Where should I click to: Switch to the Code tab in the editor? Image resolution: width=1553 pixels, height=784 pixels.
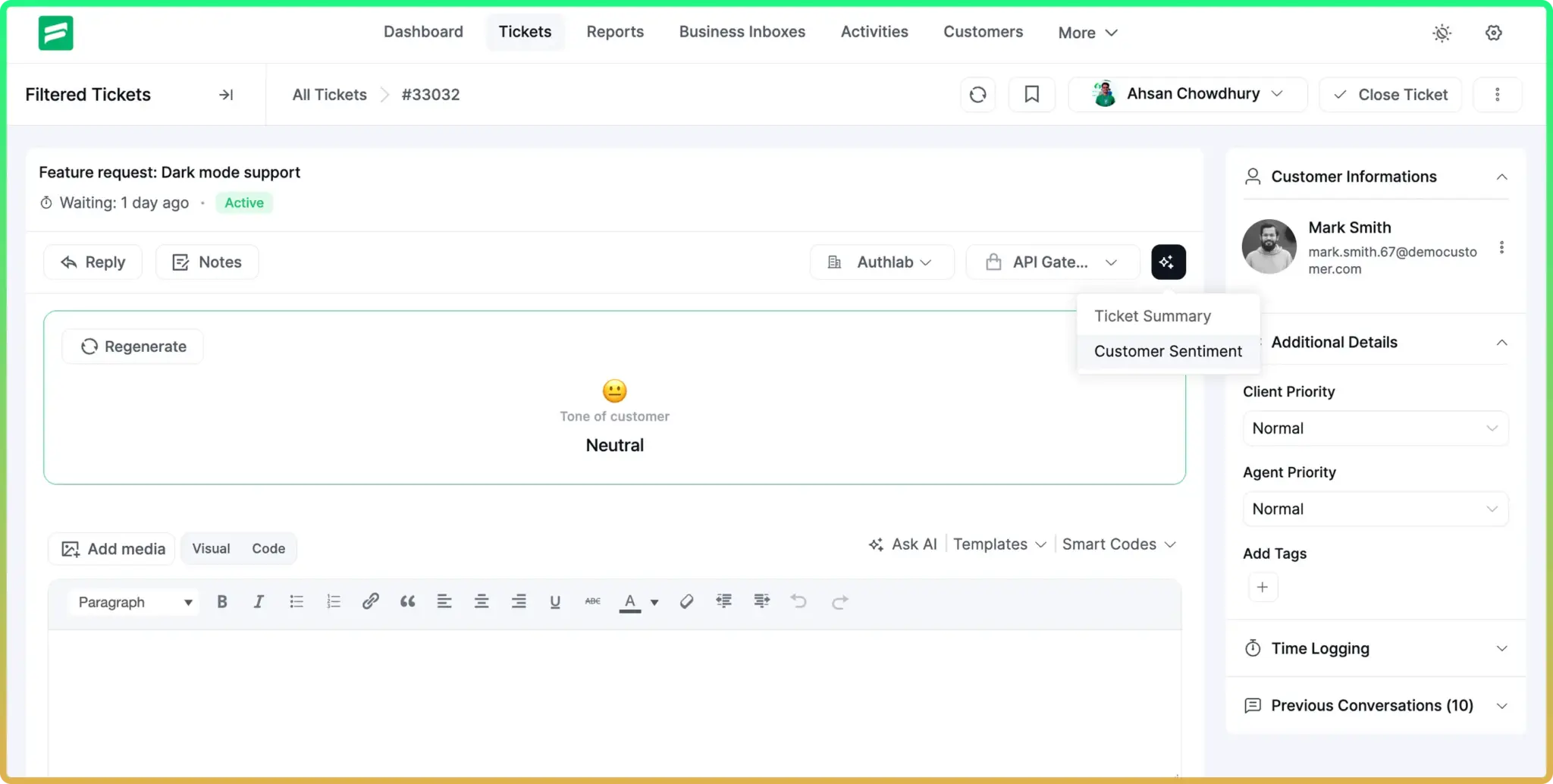coord(268,548)
